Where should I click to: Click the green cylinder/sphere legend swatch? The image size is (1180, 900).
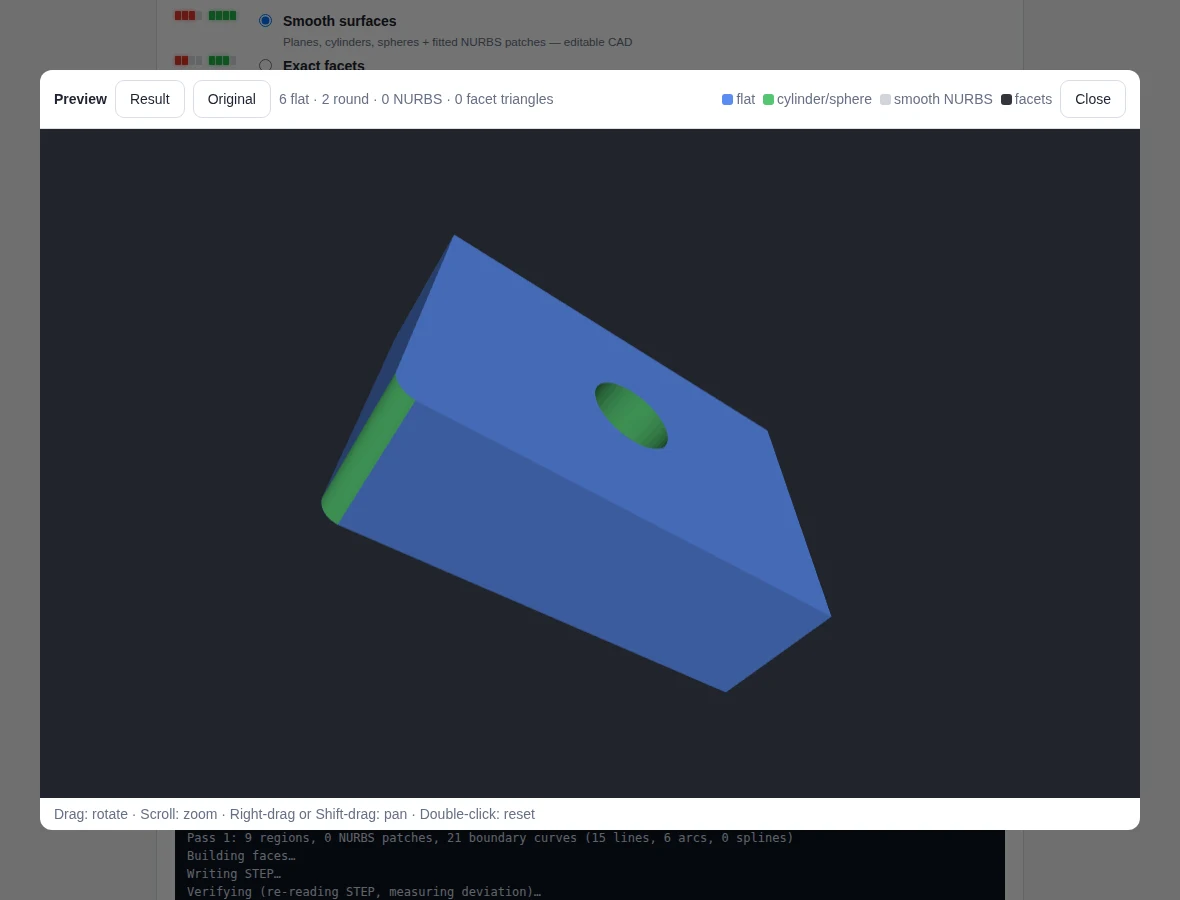coord(768,99)
